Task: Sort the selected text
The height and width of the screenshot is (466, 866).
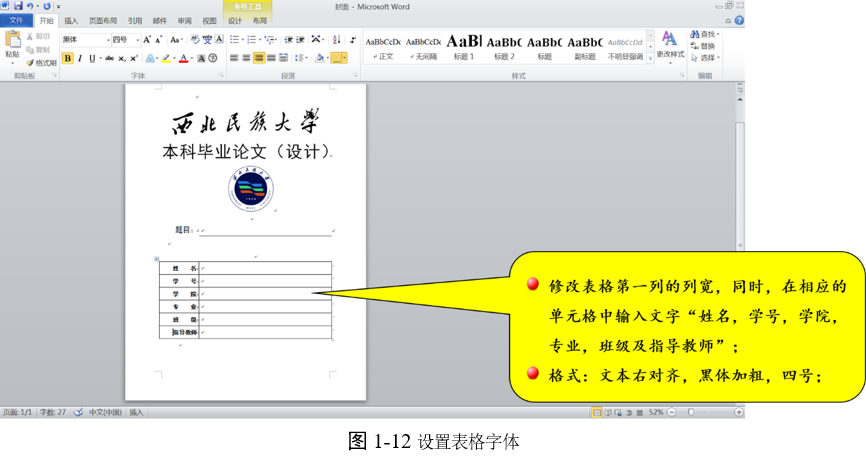Action: click(336, 40)
